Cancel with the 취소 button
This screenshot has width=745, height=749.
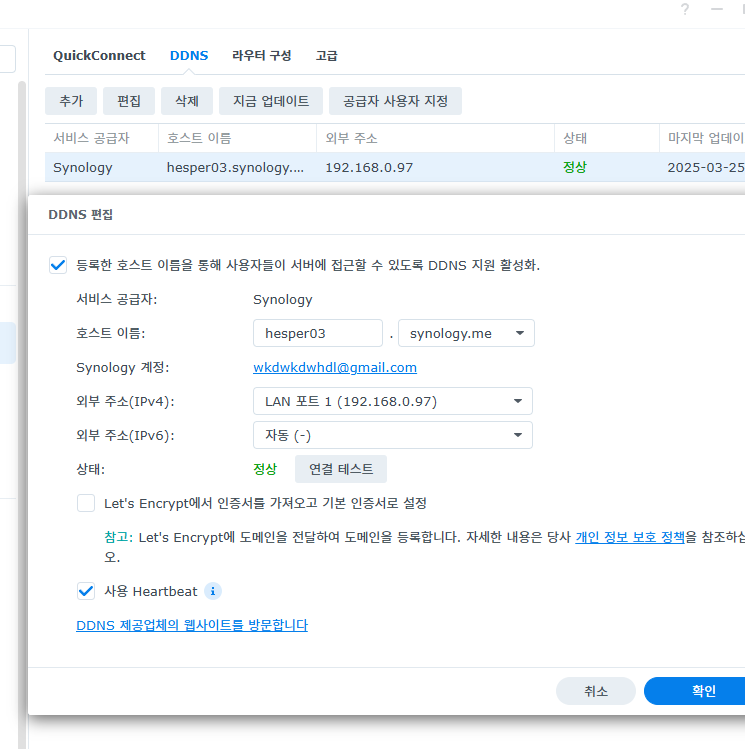pyautogui.click(x=596, y=691)
